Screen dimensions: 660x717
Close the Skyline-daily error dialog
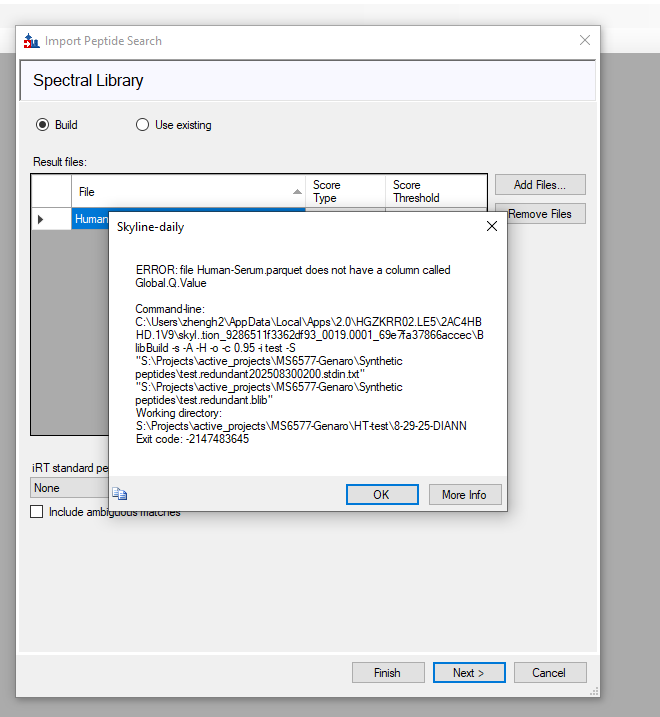[491, 227]
